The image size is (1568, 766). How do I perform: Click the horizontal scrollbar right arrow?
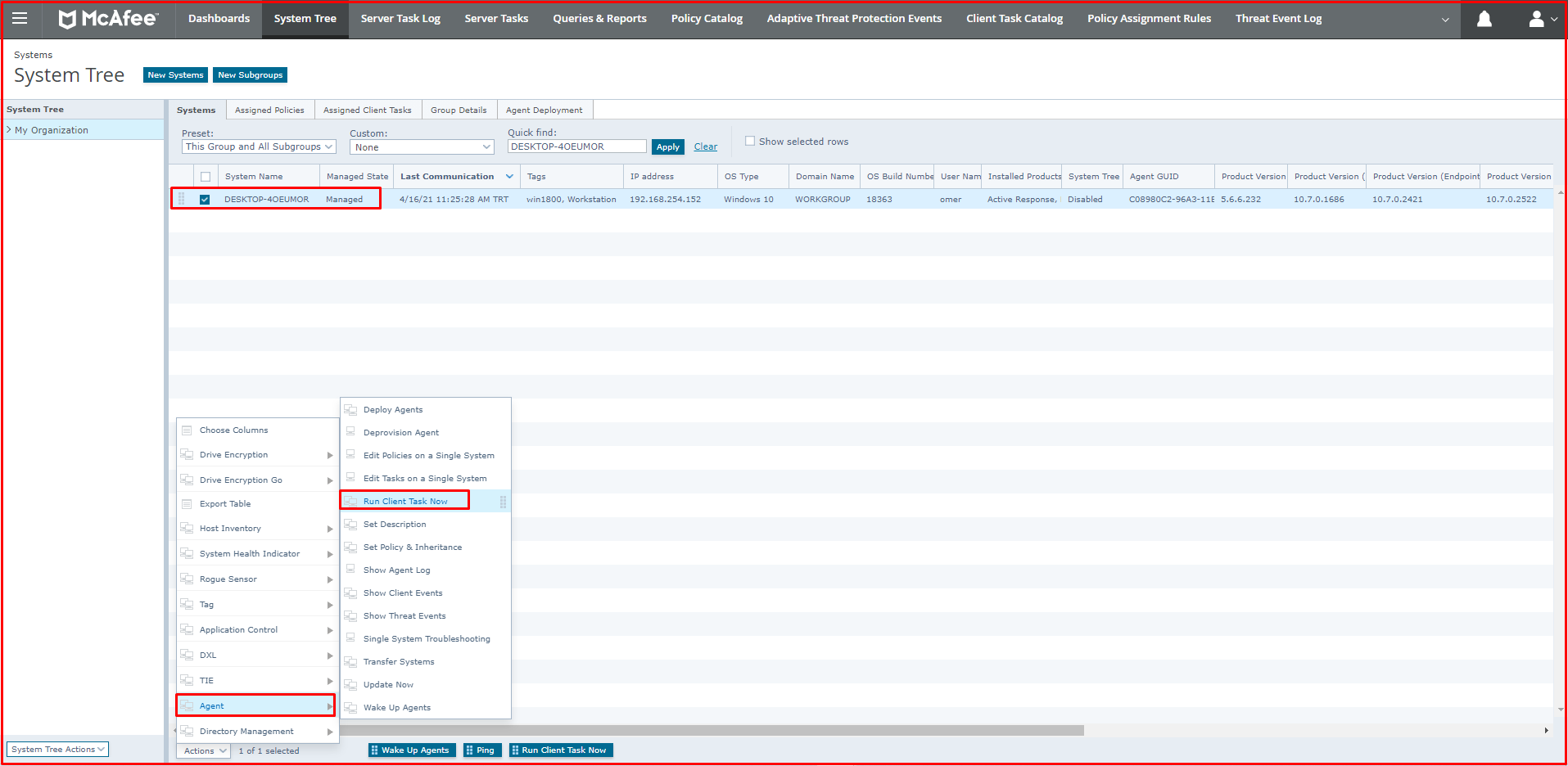(x=1546, y=730)
